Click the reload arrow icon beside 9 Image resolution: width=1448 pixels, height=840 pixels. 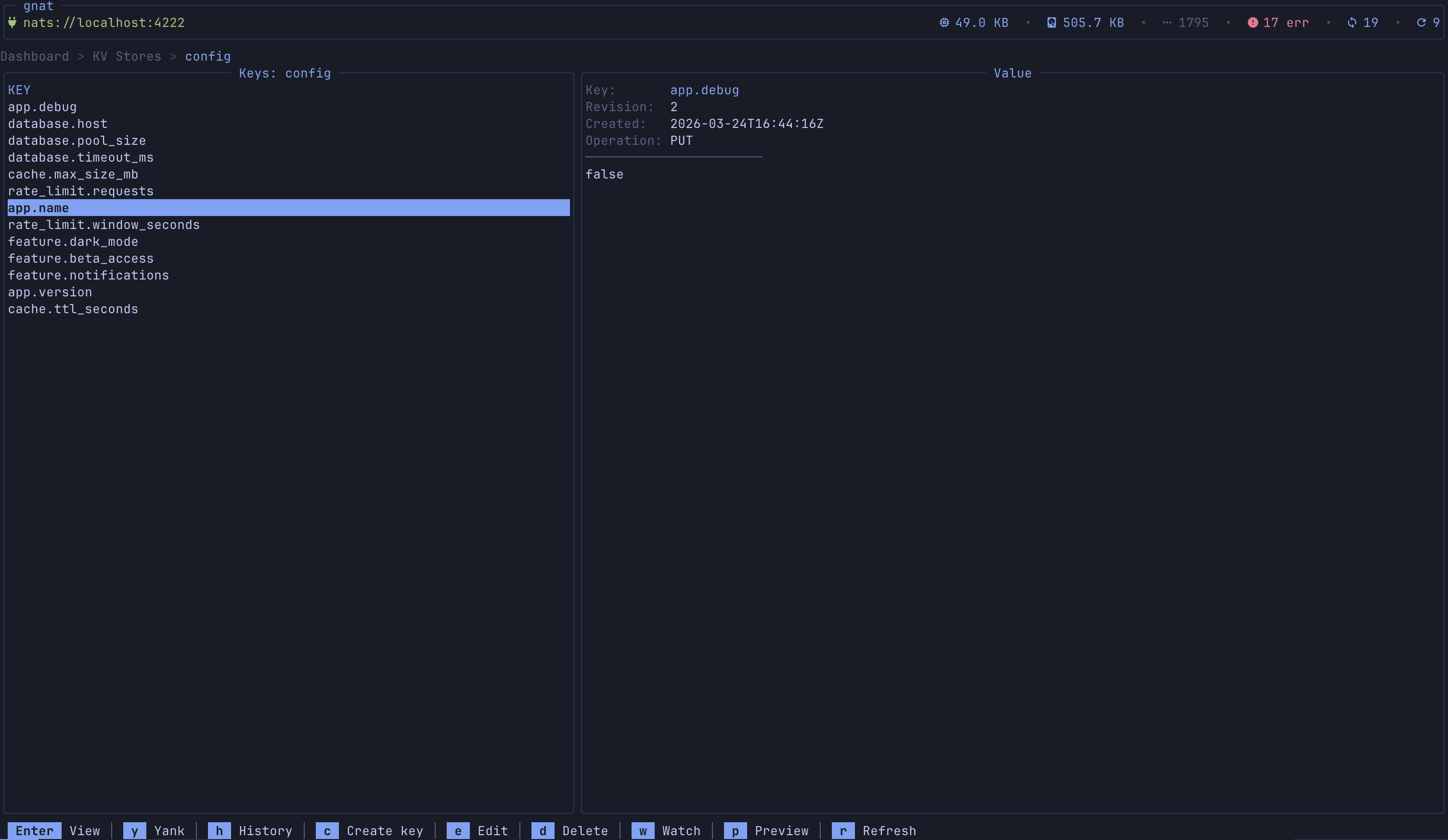[x=1421, y=23]
